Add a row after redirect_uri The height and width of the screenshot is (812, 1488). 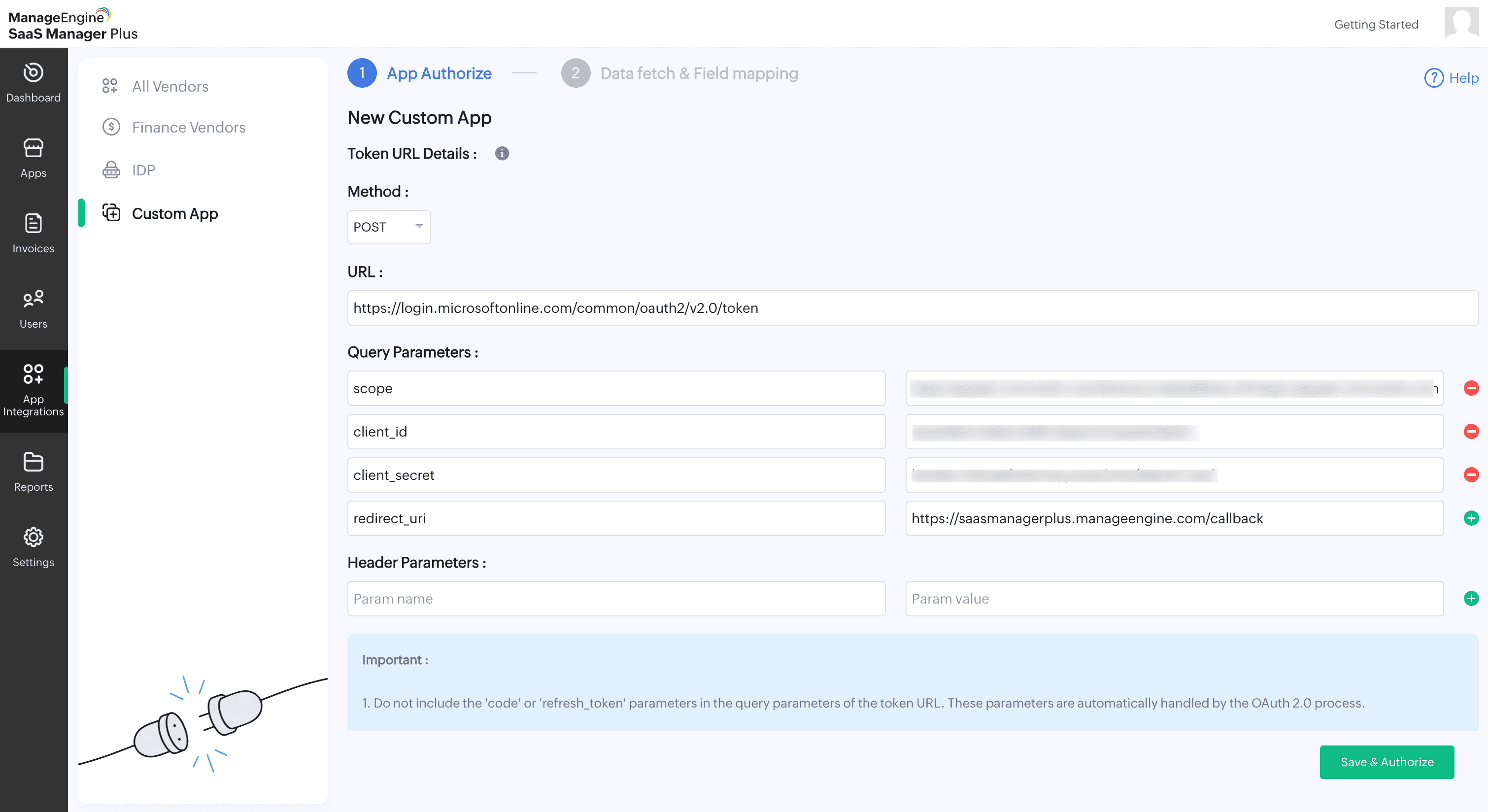point(1471,518)
